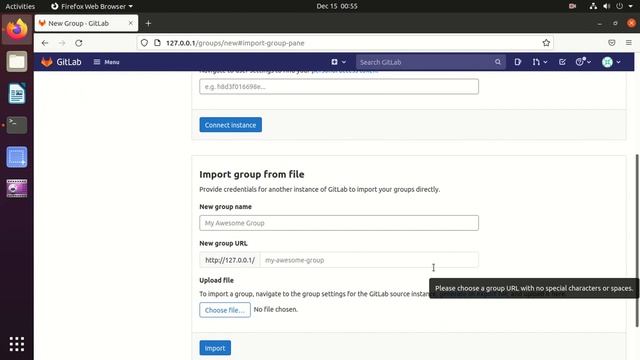Open the create new plus dropdown
The image size is (640, 360).
[338, 62]
